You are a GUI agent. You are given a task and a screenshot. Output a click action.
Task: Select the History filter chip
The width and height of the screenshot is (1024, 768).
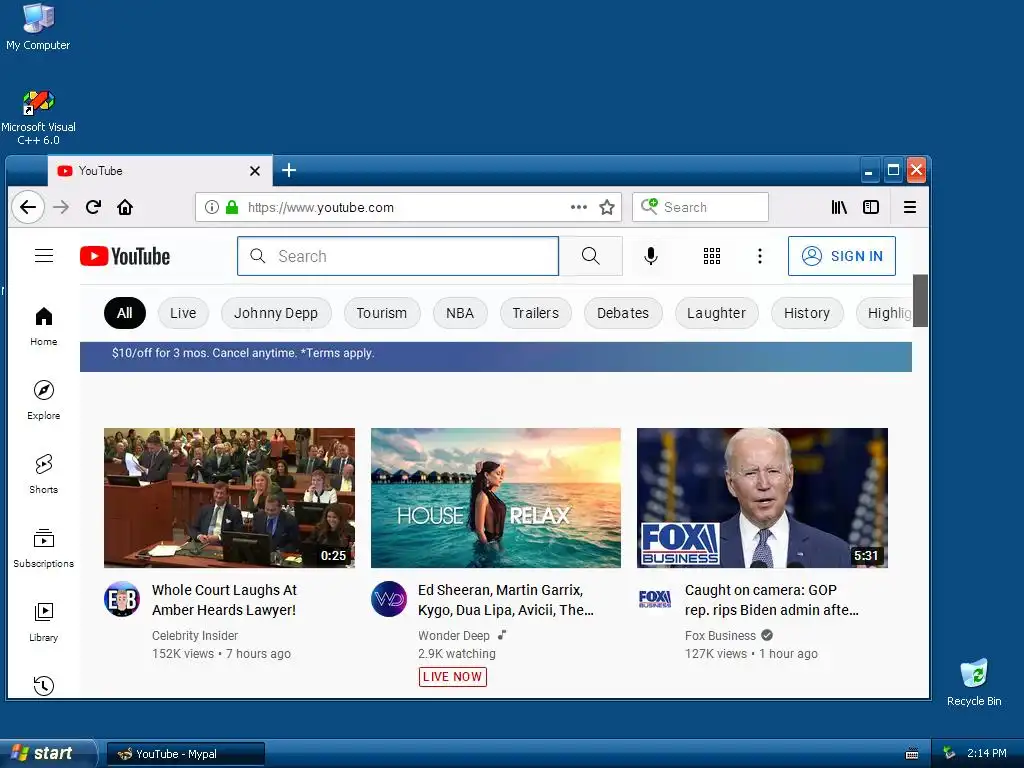pos(807,313)
